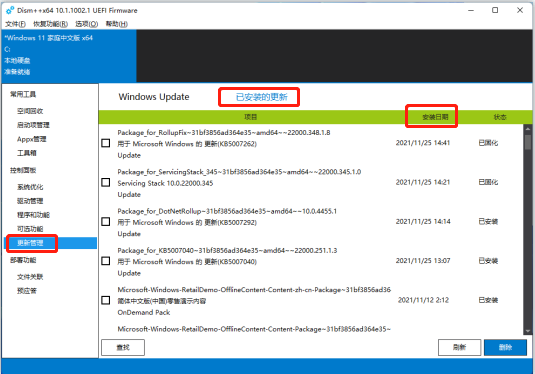Click the RetailDemo-OfflineContent-Content-zh-cn-Package name text
Viewport: 535px width, 374px height.
pos(254,290)
